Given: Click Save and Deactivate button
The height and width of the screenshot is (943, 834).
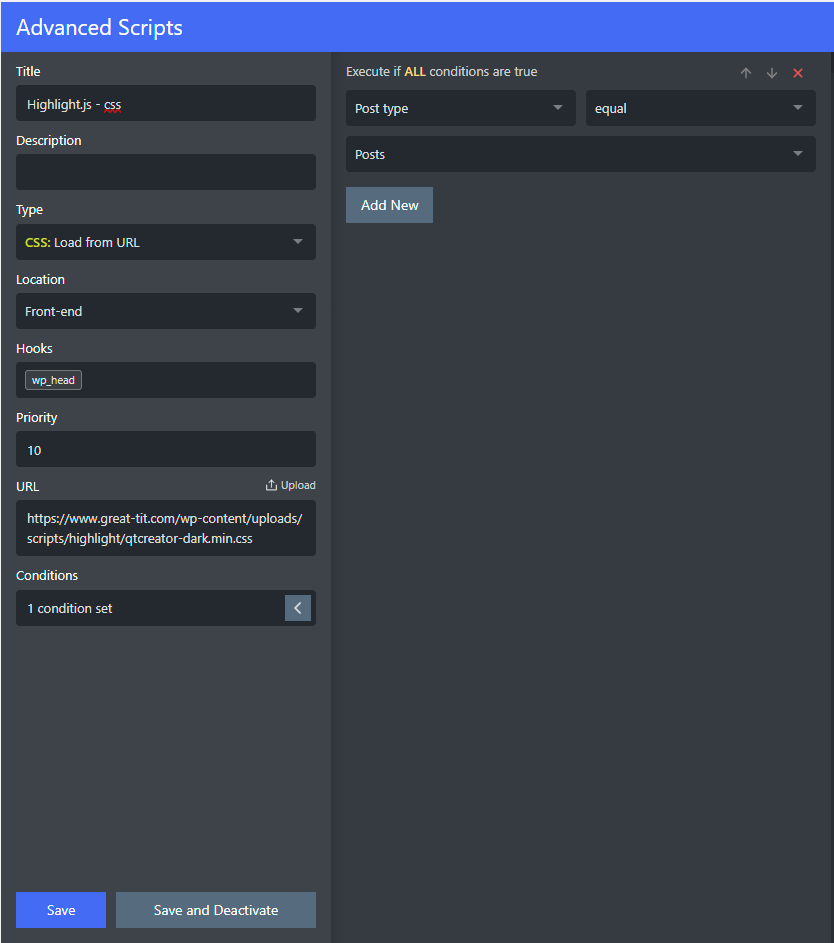Looking at the screenshot, I should [216, 910].
